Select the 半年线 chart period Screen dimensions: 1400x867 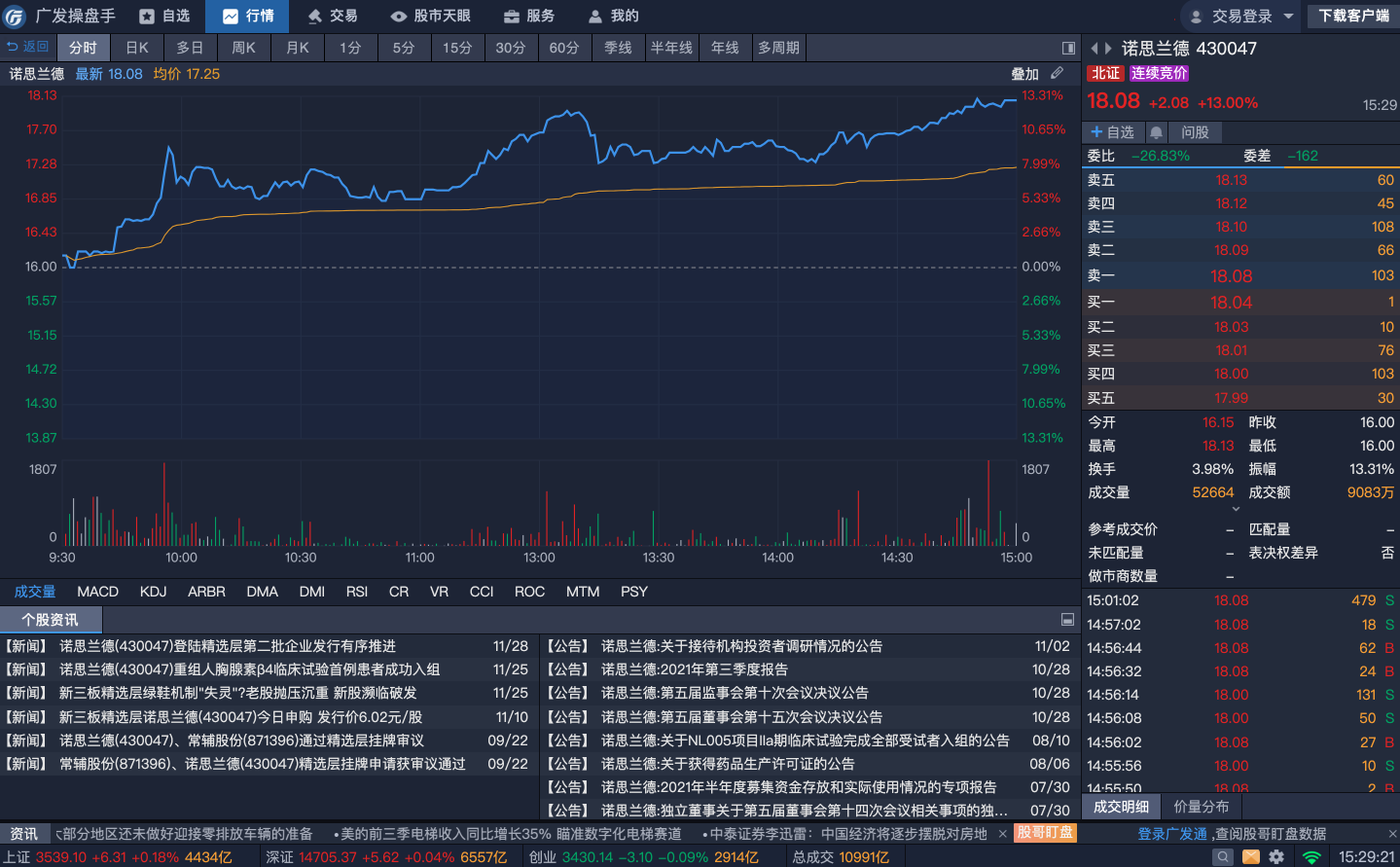coord(671,48)
